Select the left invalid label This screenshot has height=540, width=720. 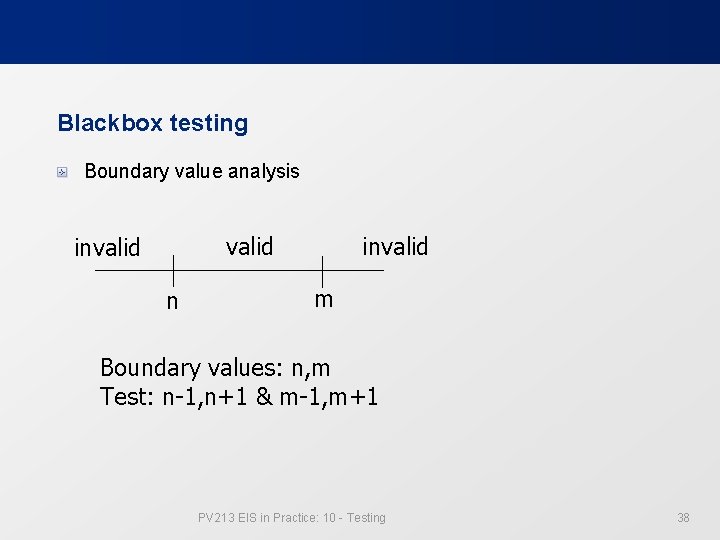[x=107, y=248]
